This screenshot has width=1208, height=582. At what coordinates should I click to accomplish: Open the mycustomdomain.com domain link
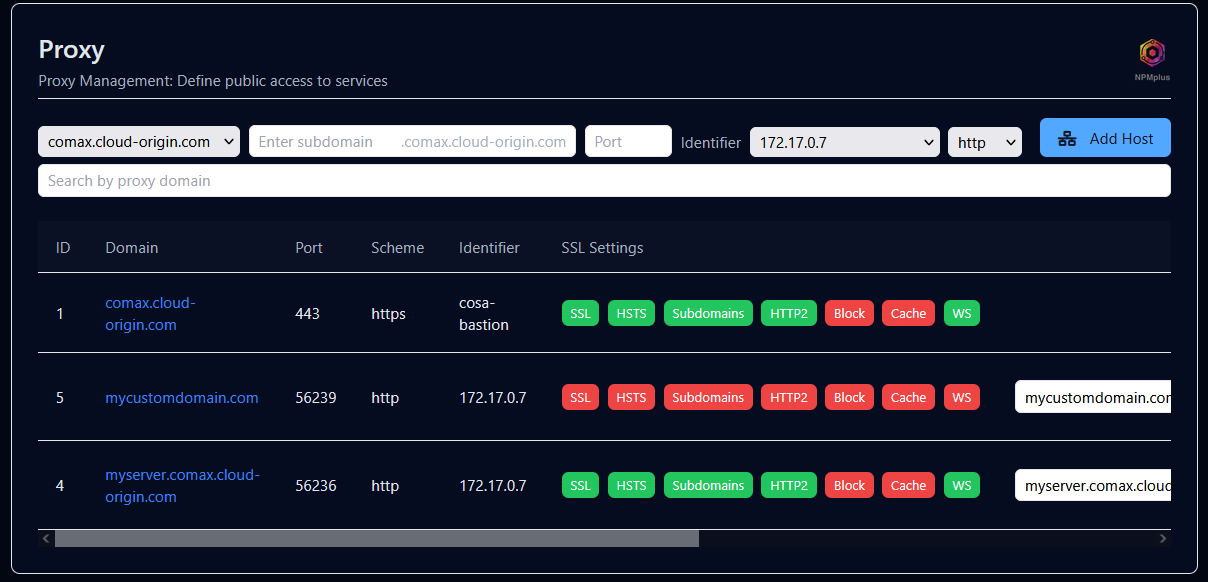coord(182,397)
